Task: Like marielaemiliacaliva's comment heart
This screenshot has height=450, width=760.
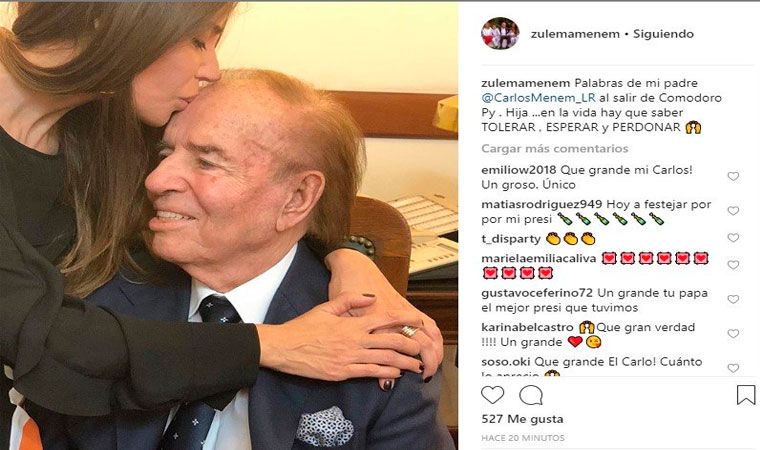Action: 733,265
